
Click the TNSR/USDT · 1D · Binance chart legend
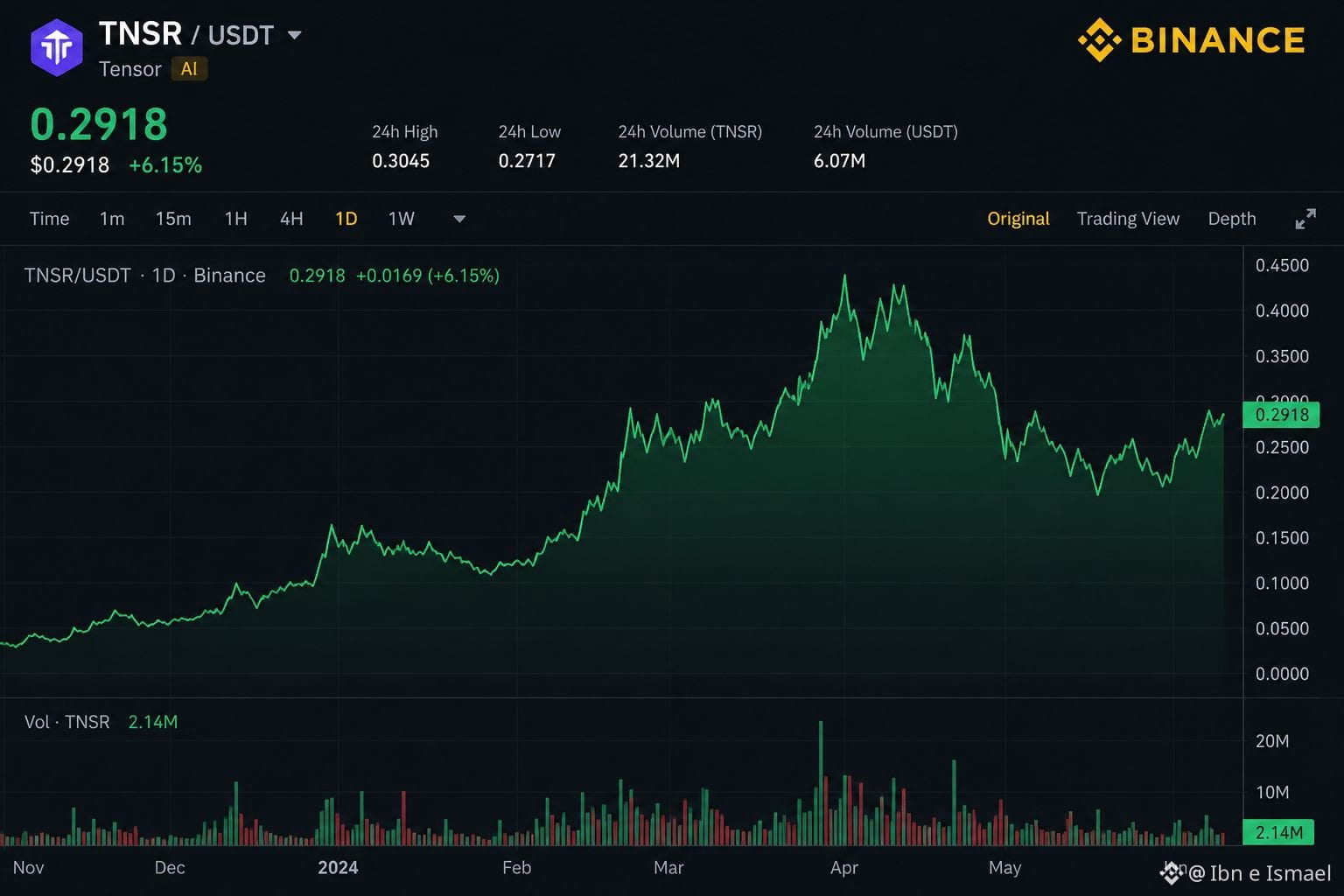click(145, 276)
